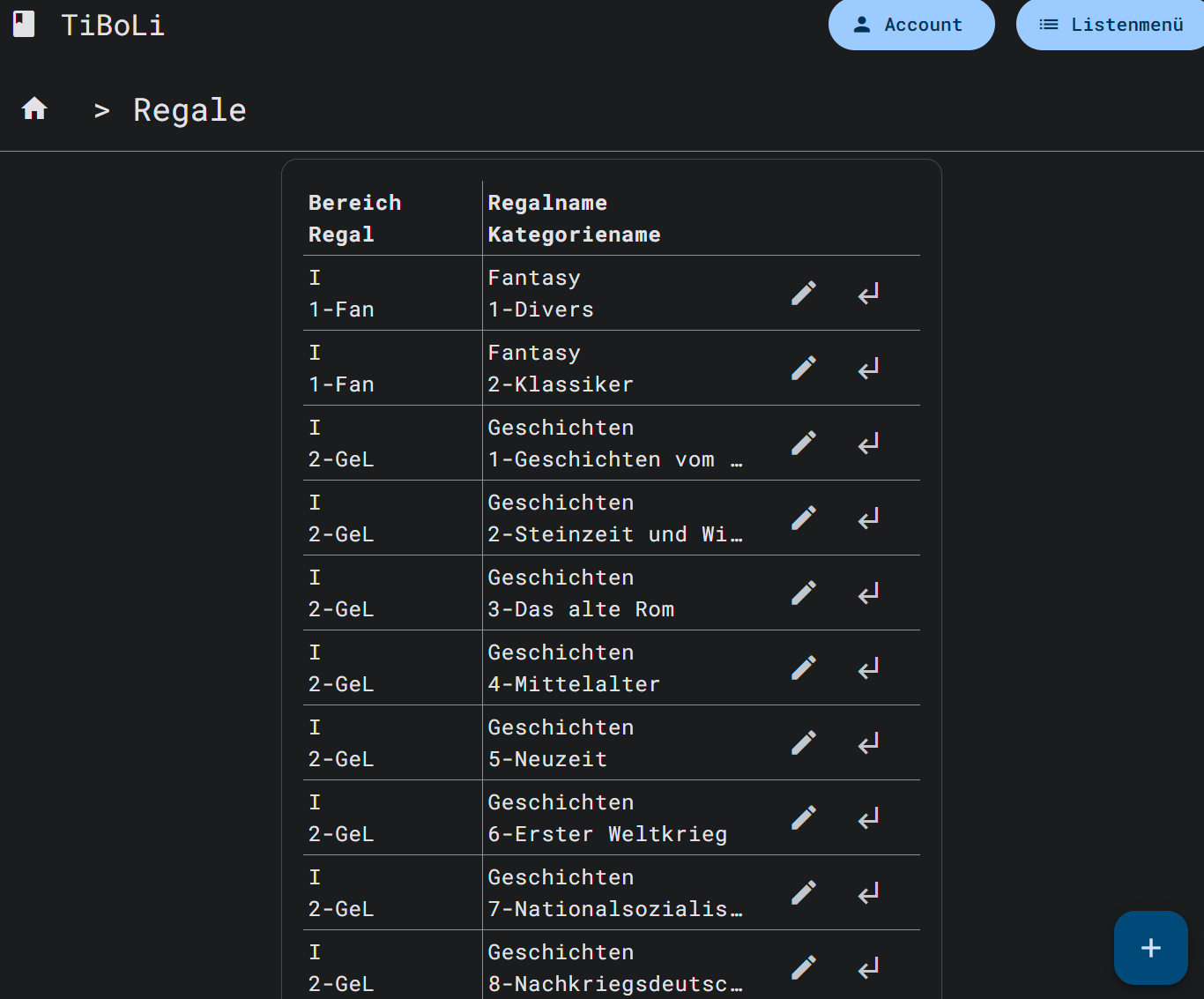Open the Fantasy 1-Divers shelf via enter icon
Viewport: 1204px width, 999px height.
tap(867, 292)
